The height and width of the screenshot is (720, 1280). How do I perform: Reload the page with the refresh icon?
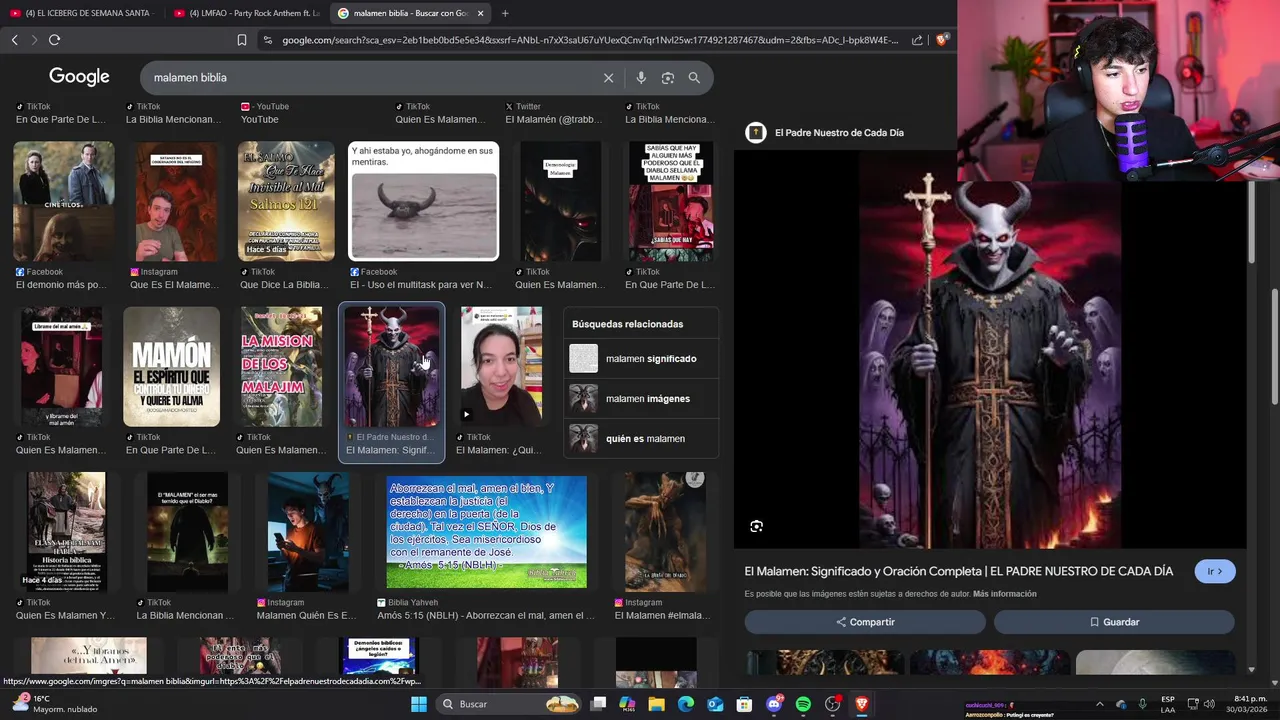point(54,40)
